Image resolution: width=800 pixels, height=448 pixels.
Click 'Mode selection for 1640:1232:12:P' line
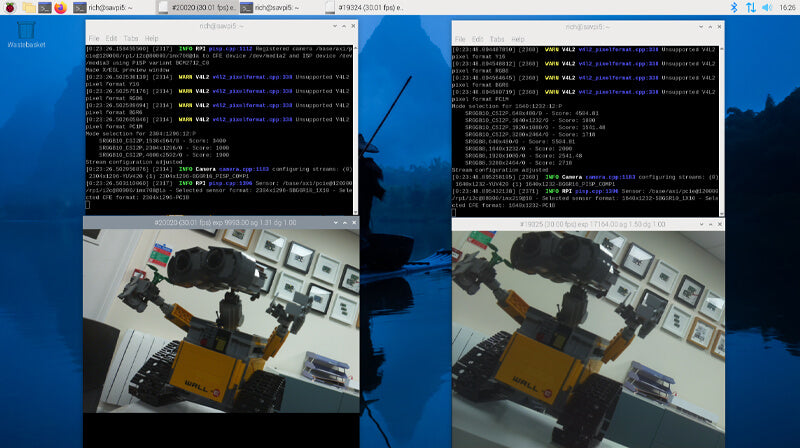pyautogui.click(x=507, y=106)
